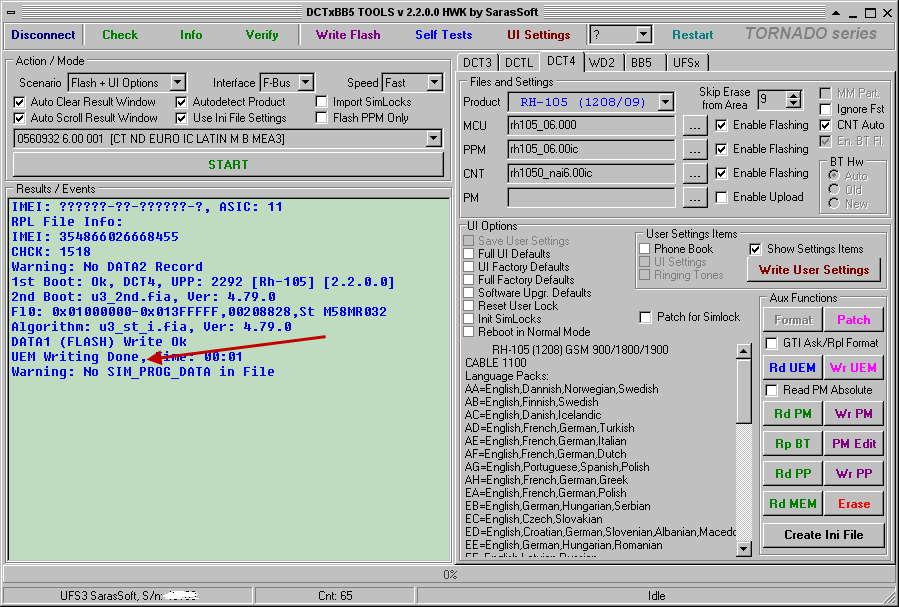
Task: Click Create Ini File button
Action: [823, 535]
